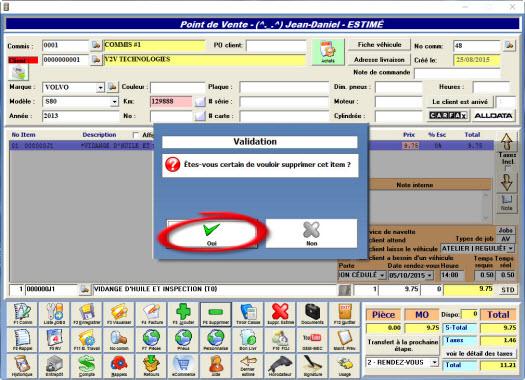
Task: Open the F7 Pièces globe icon
Action: point(151,339)
